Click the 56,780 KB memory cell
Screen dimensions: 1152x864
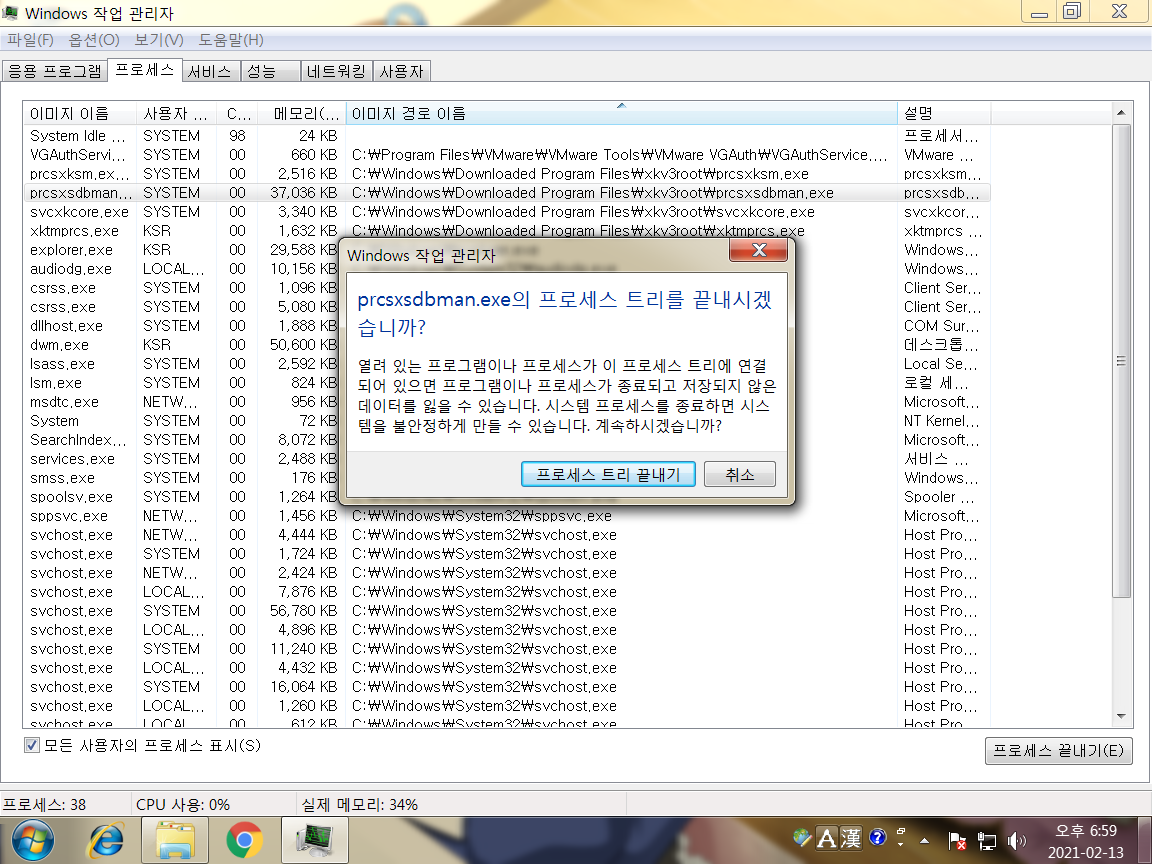[x=303, y=611]
